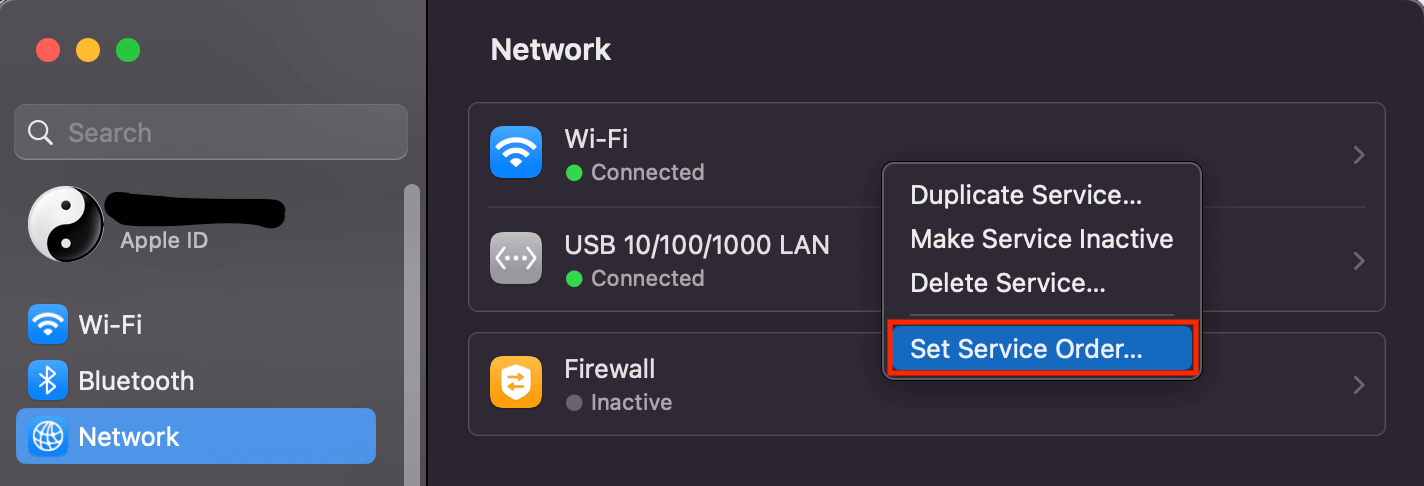
Task: Click the magnifying glass search icon
Action: [x=40, y=132]
